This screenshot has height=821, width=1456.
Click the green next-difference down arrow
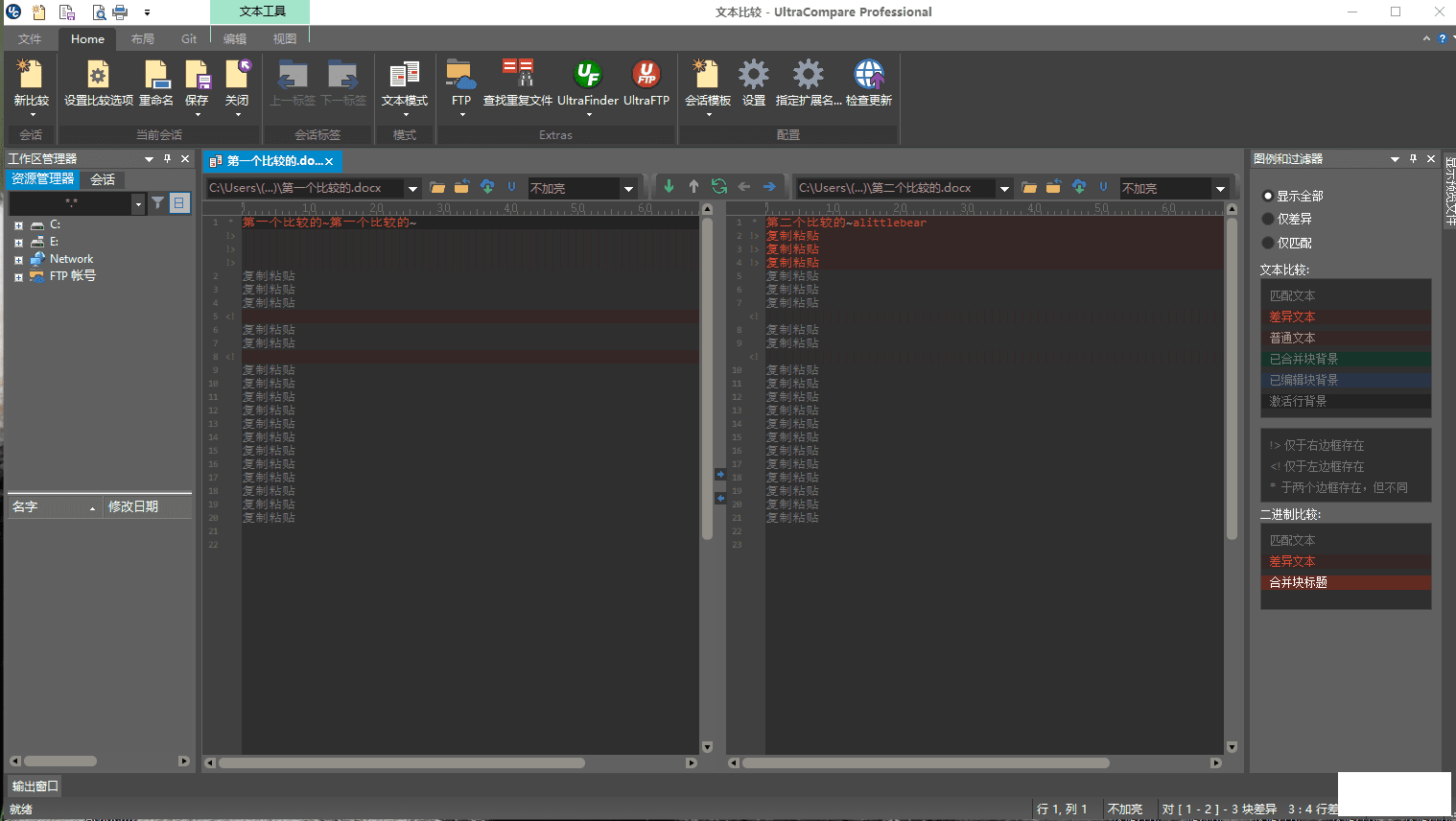(669, 187)
